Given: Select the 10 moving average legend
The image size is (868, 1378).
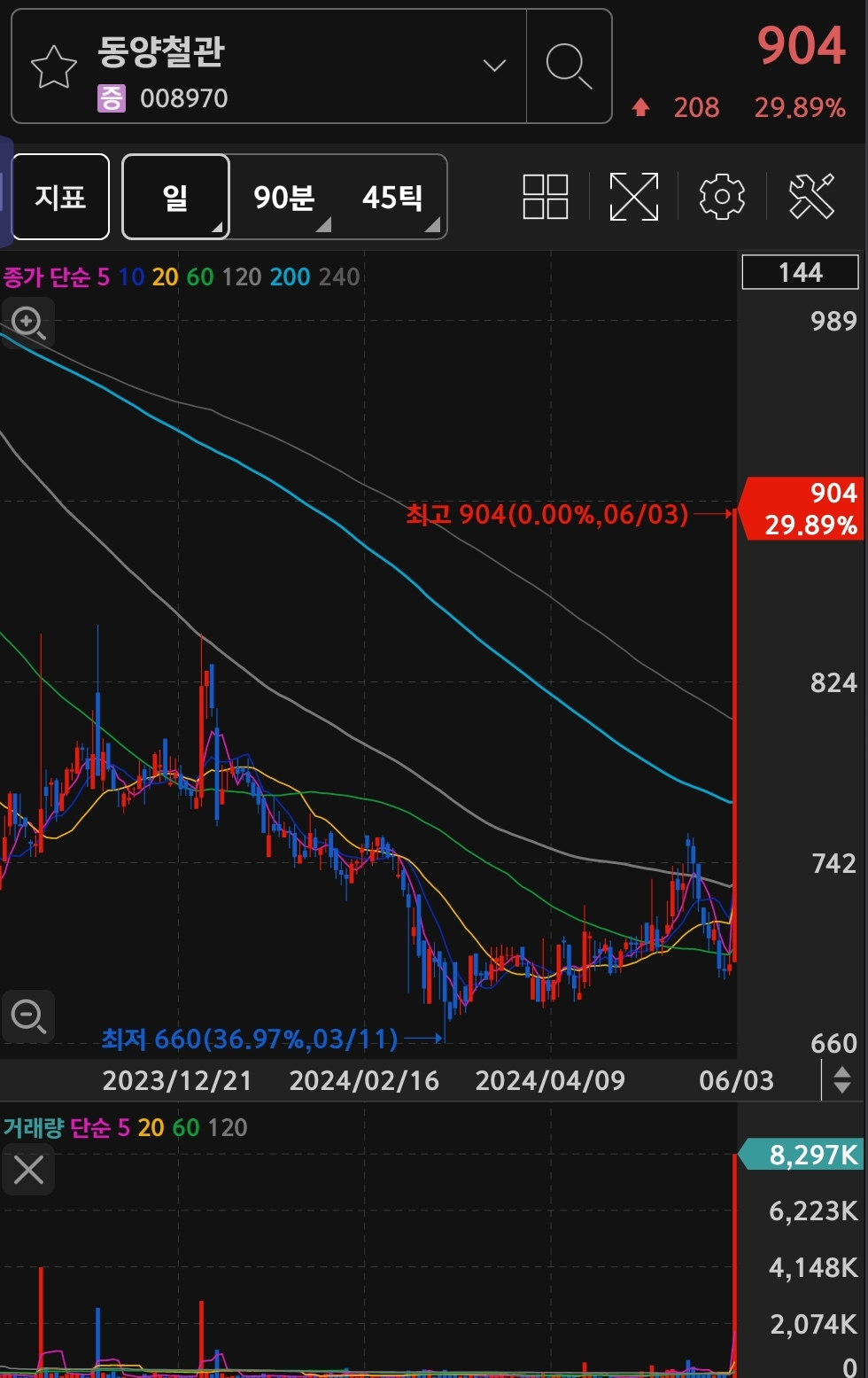Looking at the screenshot, I should pos(131,277).
